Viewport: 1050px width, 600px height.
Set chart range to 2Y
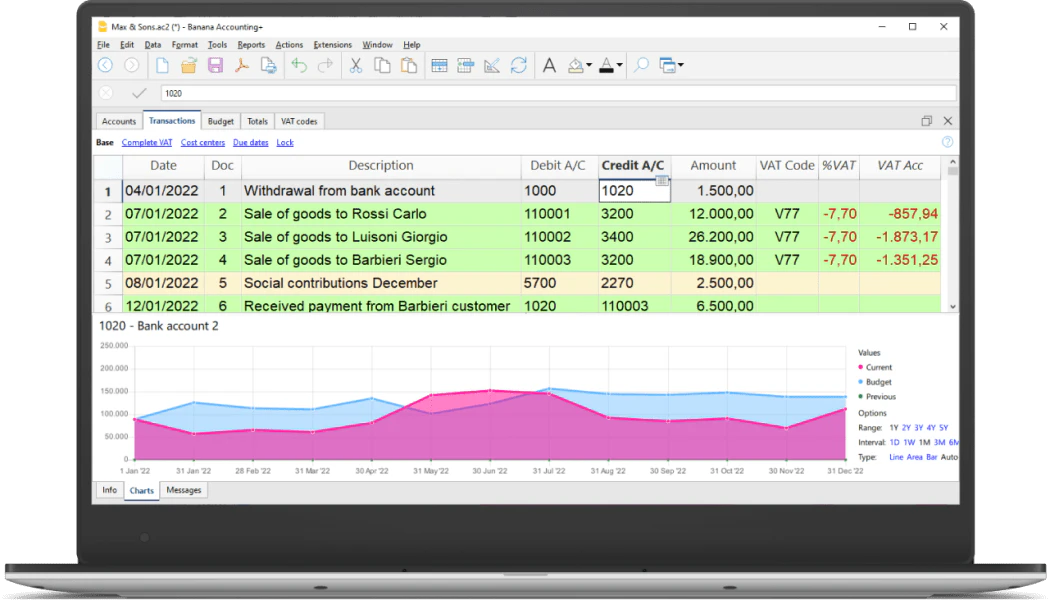click(906, 427)
